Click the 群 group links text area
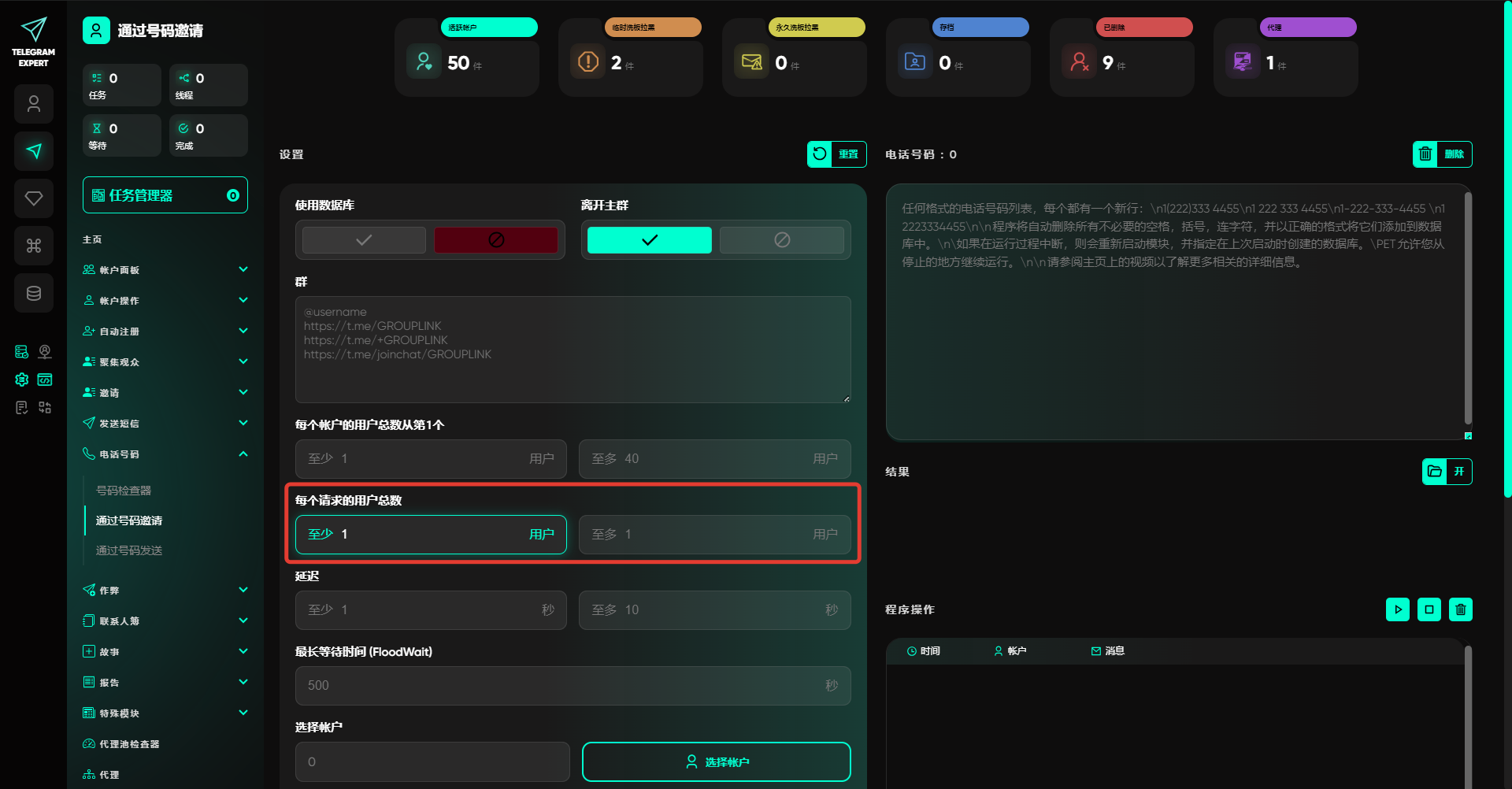1512x789 pixels. click(573, 350)
